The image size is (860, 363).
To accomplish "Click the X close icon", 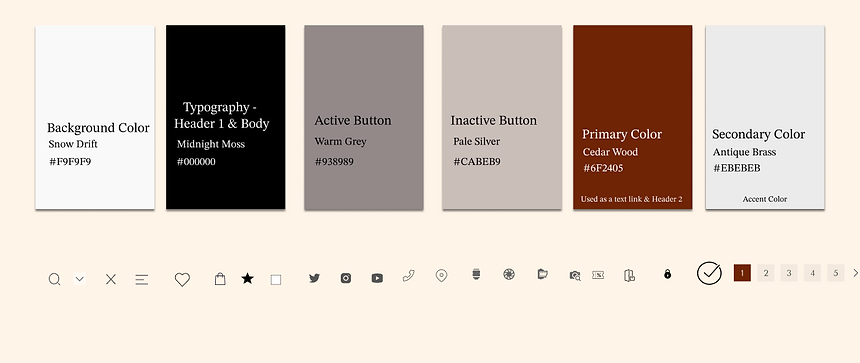I will point(111,280).
